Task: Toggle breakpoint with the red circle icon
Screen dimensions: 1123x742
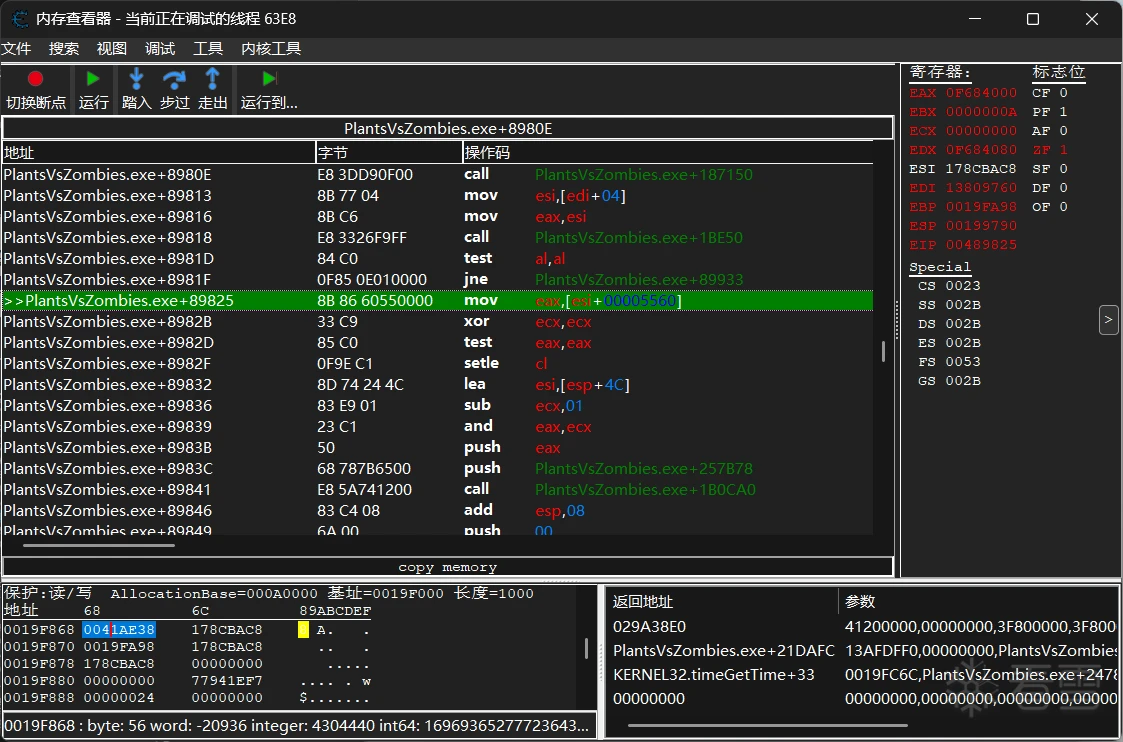Action: tap(35, 79)
